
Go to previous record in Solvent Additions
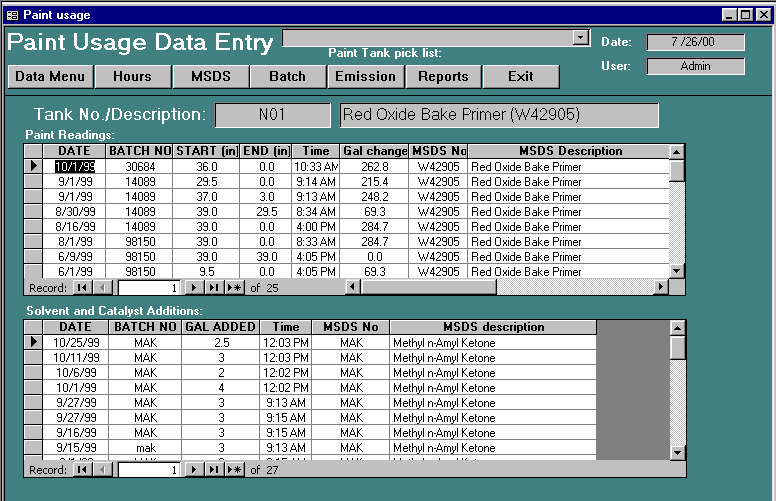pos(102,469)
